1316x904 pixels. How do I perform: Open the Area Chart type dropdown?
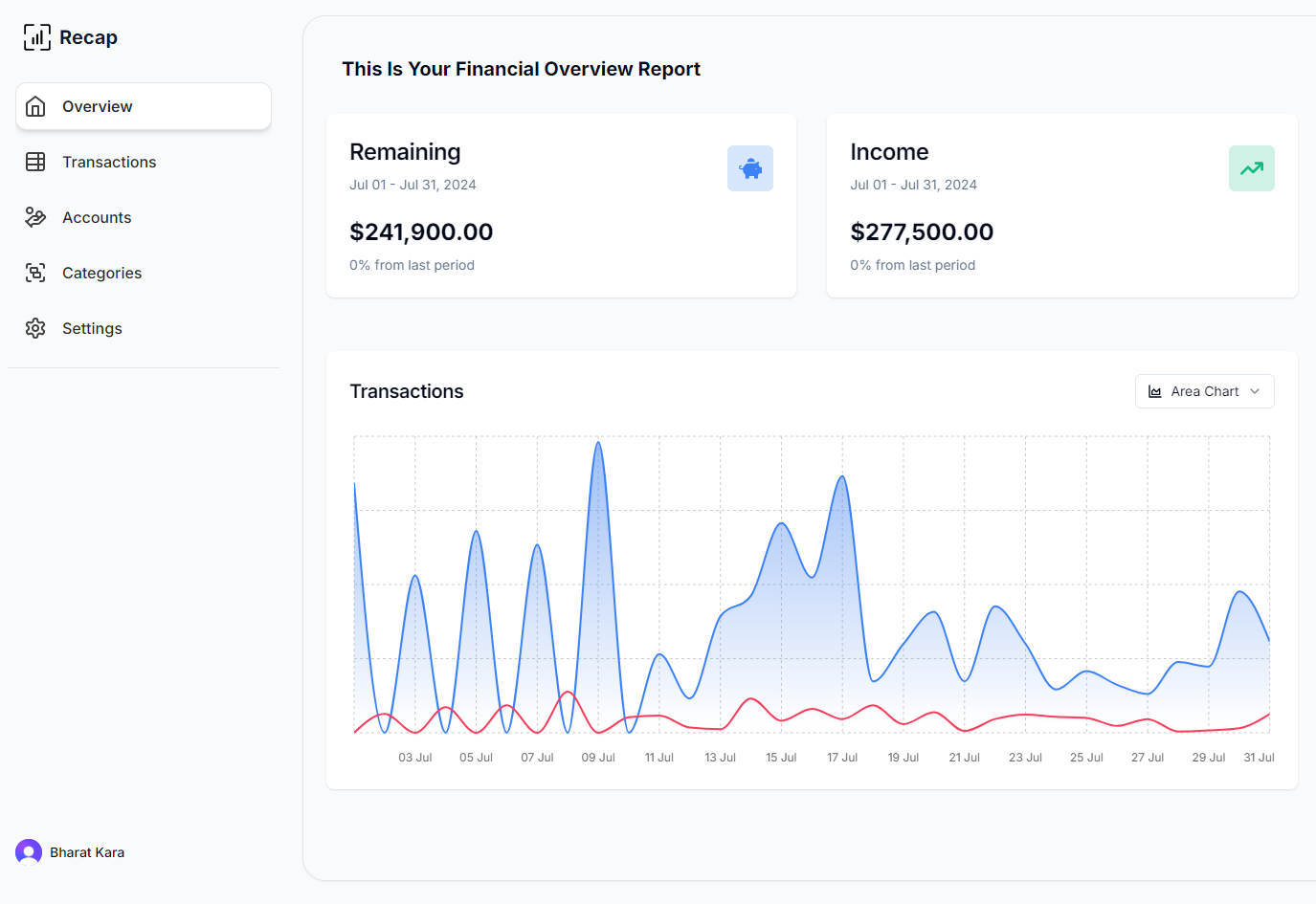[1205, 391]
